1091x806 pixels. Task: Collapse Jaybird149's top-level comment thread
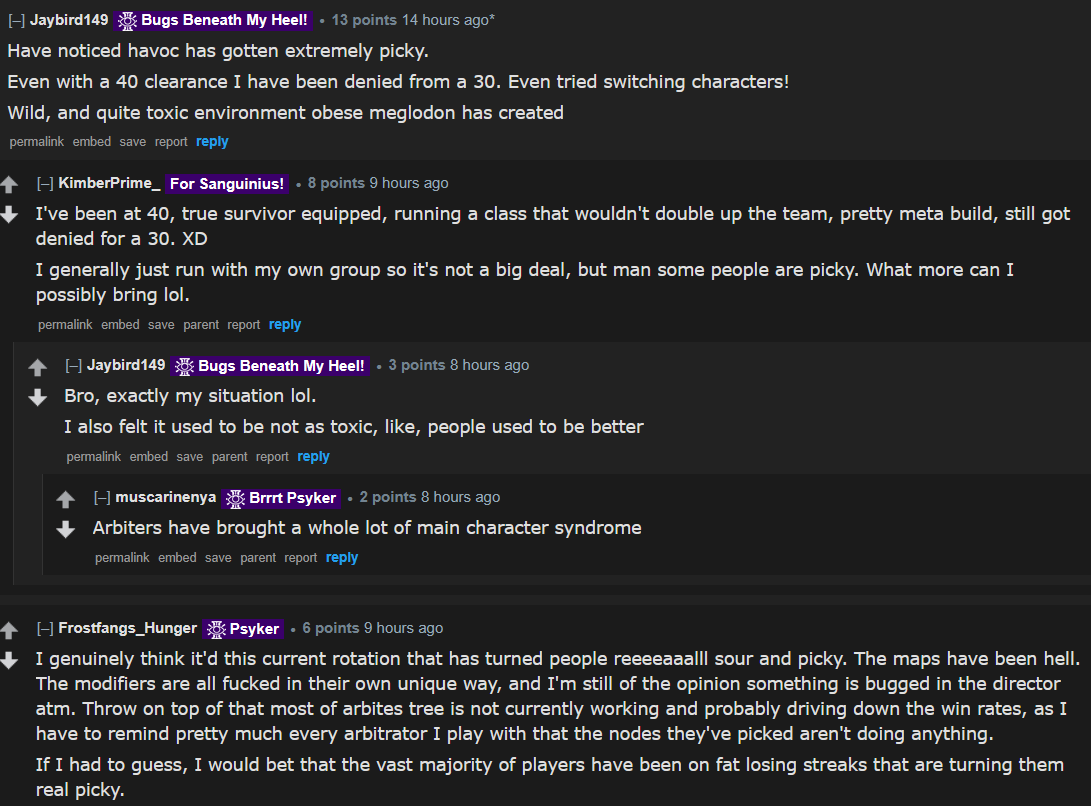pos(17,20)
